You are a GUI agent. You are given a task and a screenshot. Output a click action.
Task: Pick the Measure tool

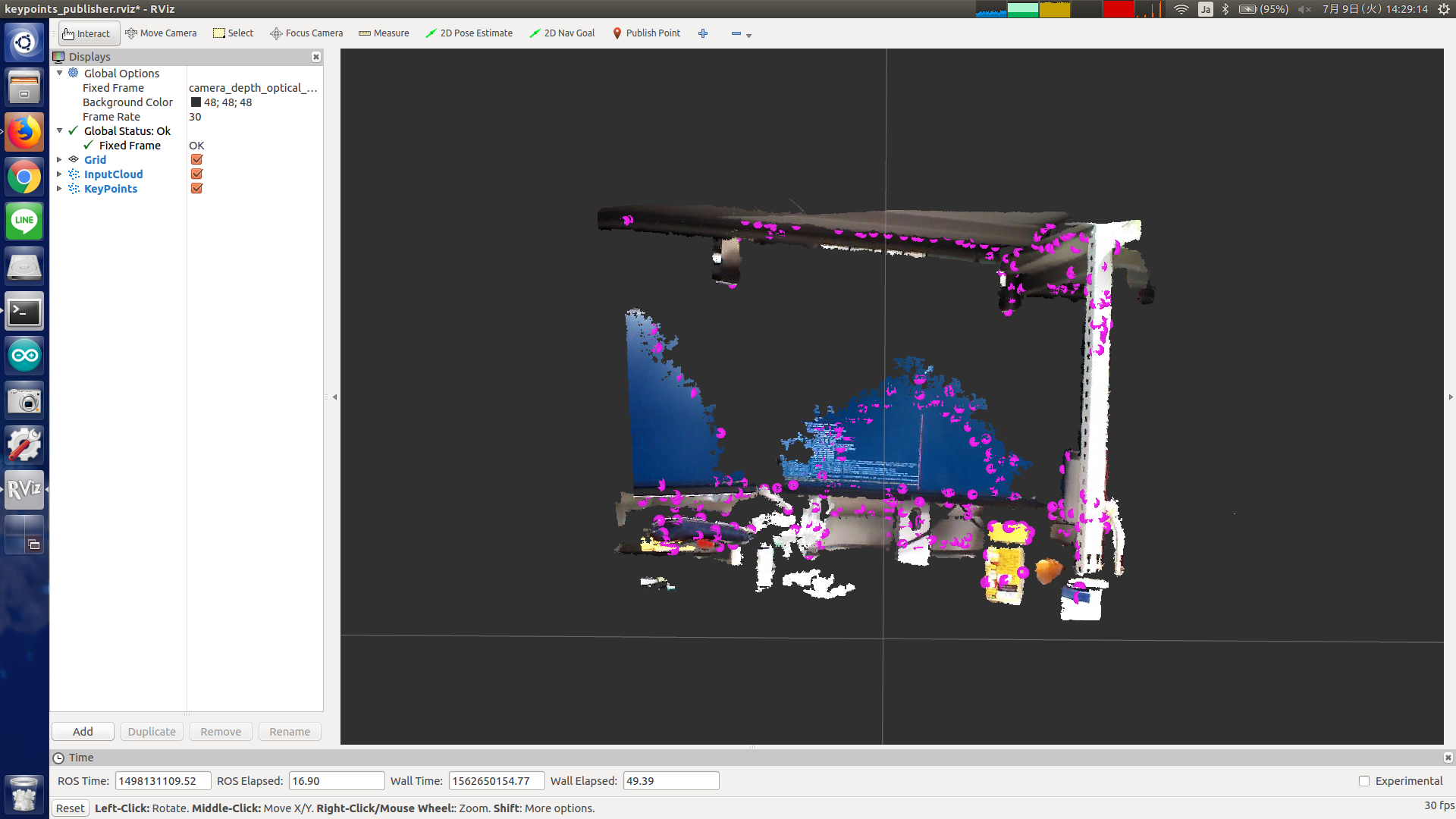click(384, 33)
